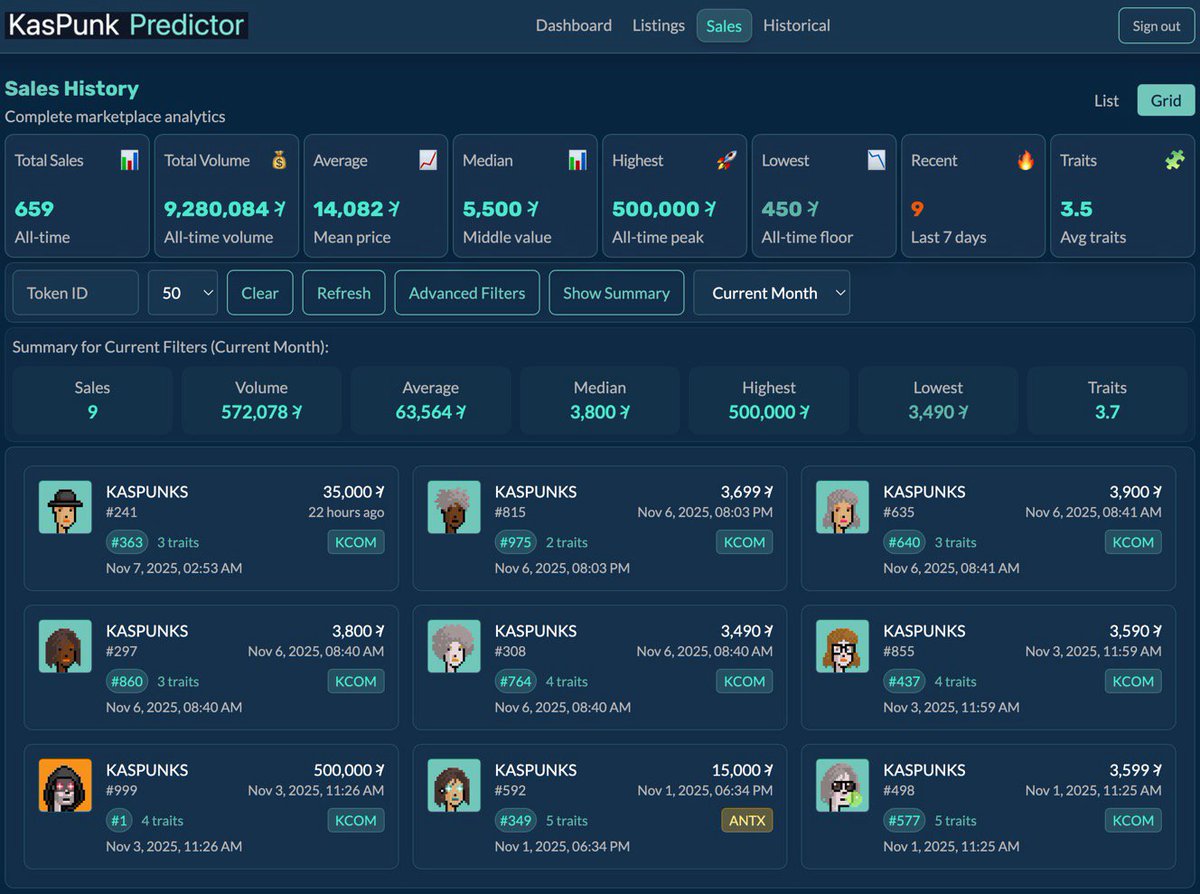
Task: Click rank badge #860 on KasPunk #297
Action: (127, 681)
